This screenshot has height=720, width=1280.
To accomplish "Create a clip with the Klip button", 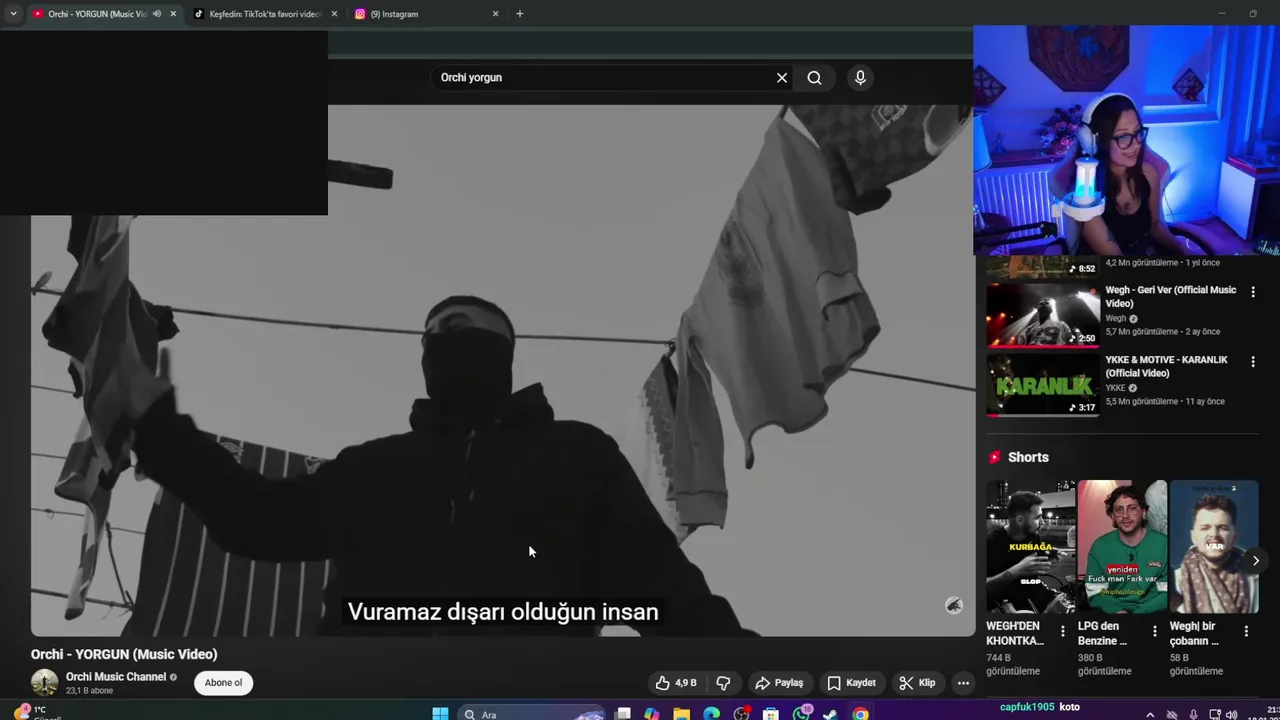I will (917, 683).
